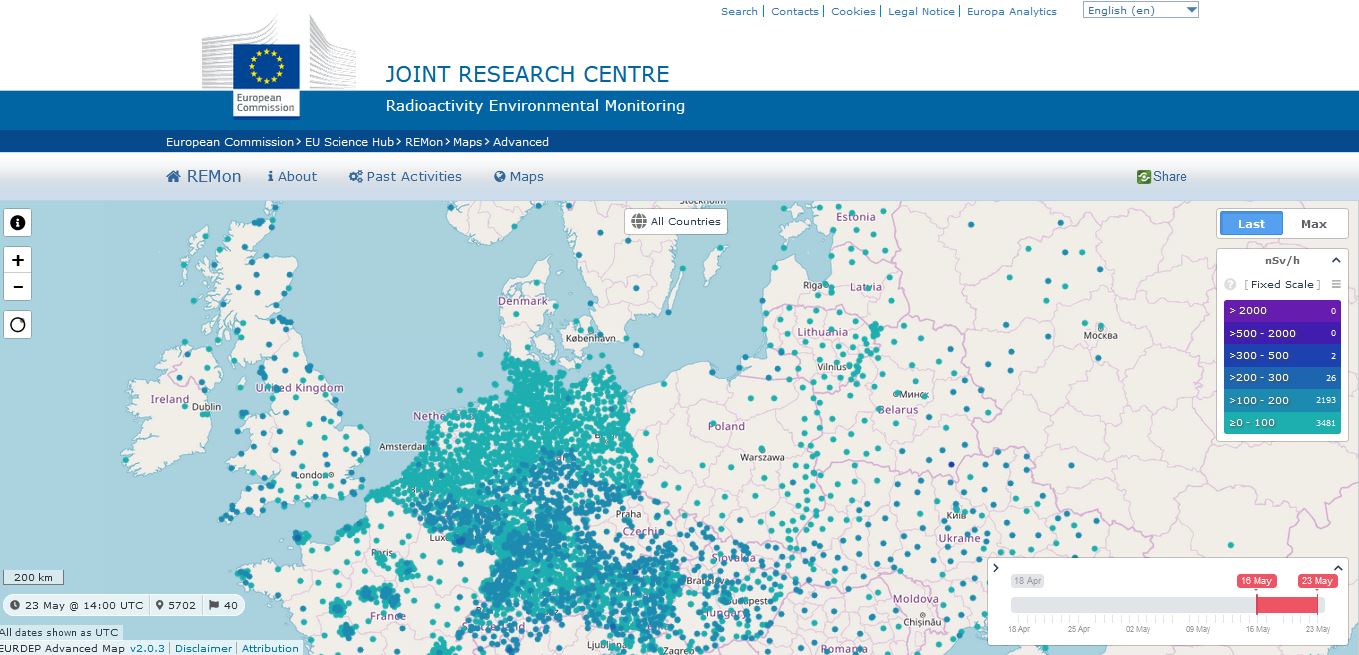Screen dimensions: 1359x655
Task: Select the >300 - 500 legend band
Action: (x=1282, y=356)
